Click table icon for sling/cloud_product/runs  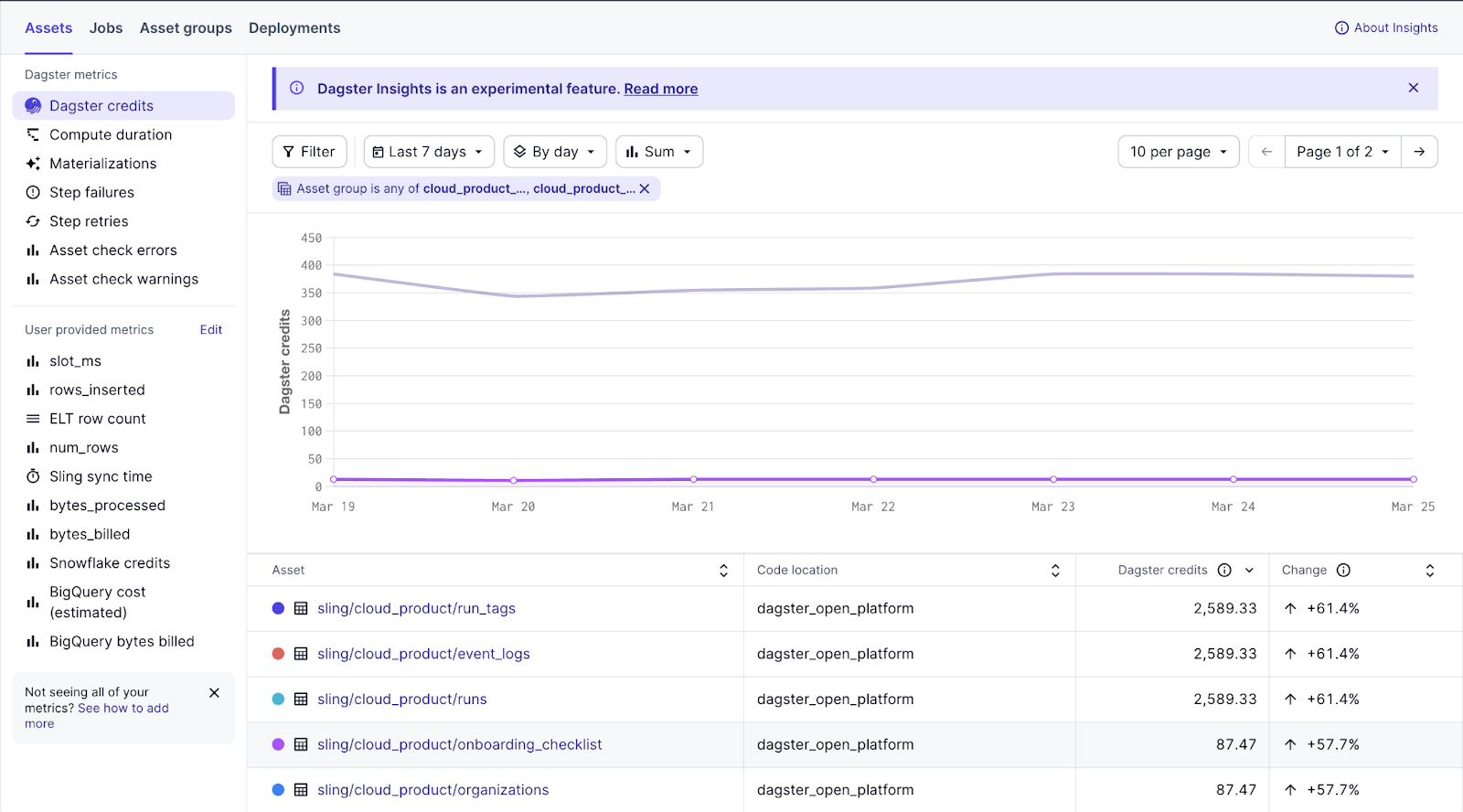tap(301, 700)
